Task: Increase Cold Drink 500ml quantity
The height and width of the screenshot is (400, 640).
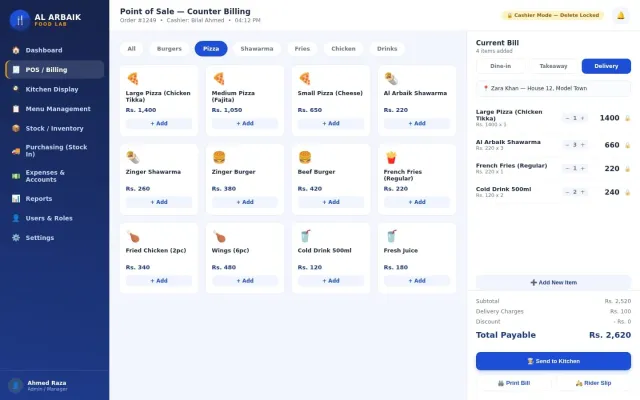Action: pyautogui.click(x=582, y=192)
